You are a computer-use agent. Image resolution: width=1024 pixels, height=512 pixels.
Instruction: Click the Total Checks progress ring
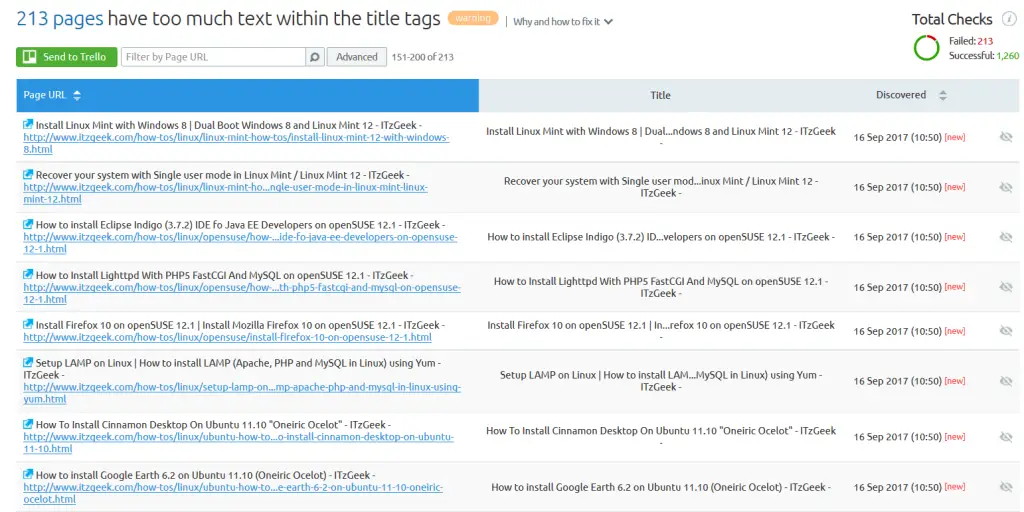click(926, 48)
